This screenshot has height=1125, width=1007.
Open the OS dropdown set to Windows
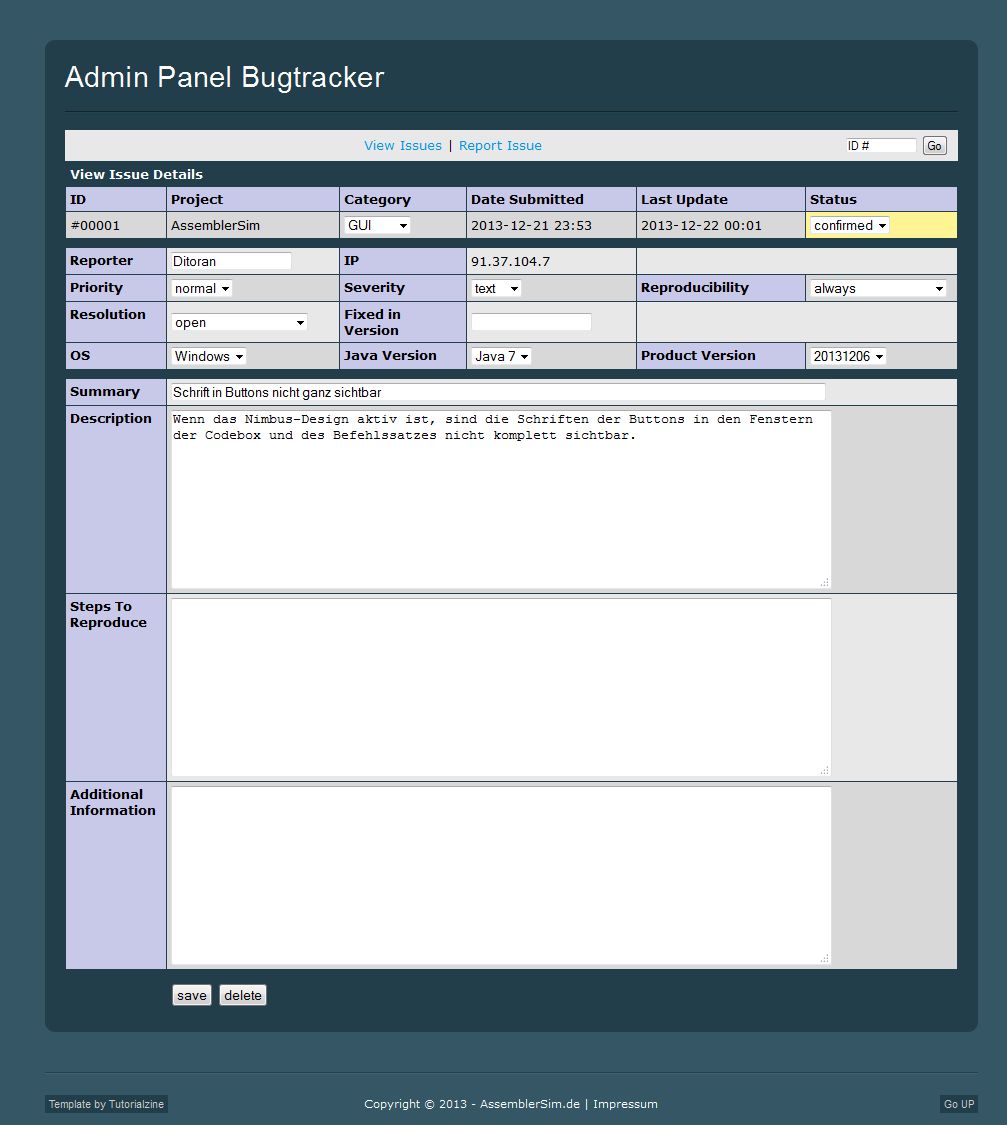(x=207, y=356)
